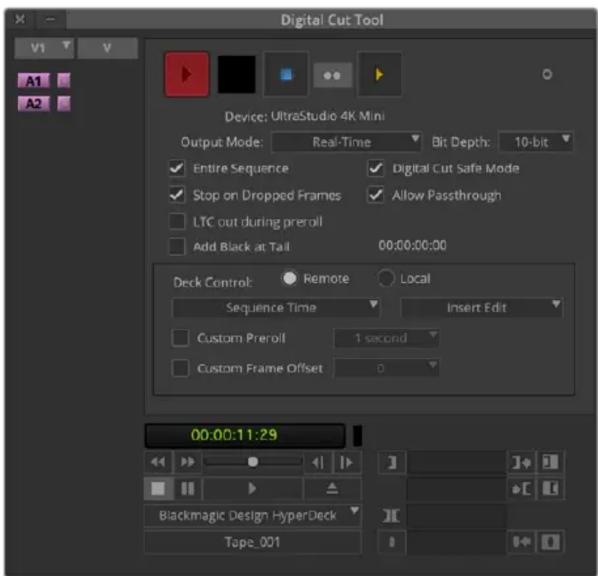
Task: Open the frame offset value dropdown
Action: tap(387, 368)
